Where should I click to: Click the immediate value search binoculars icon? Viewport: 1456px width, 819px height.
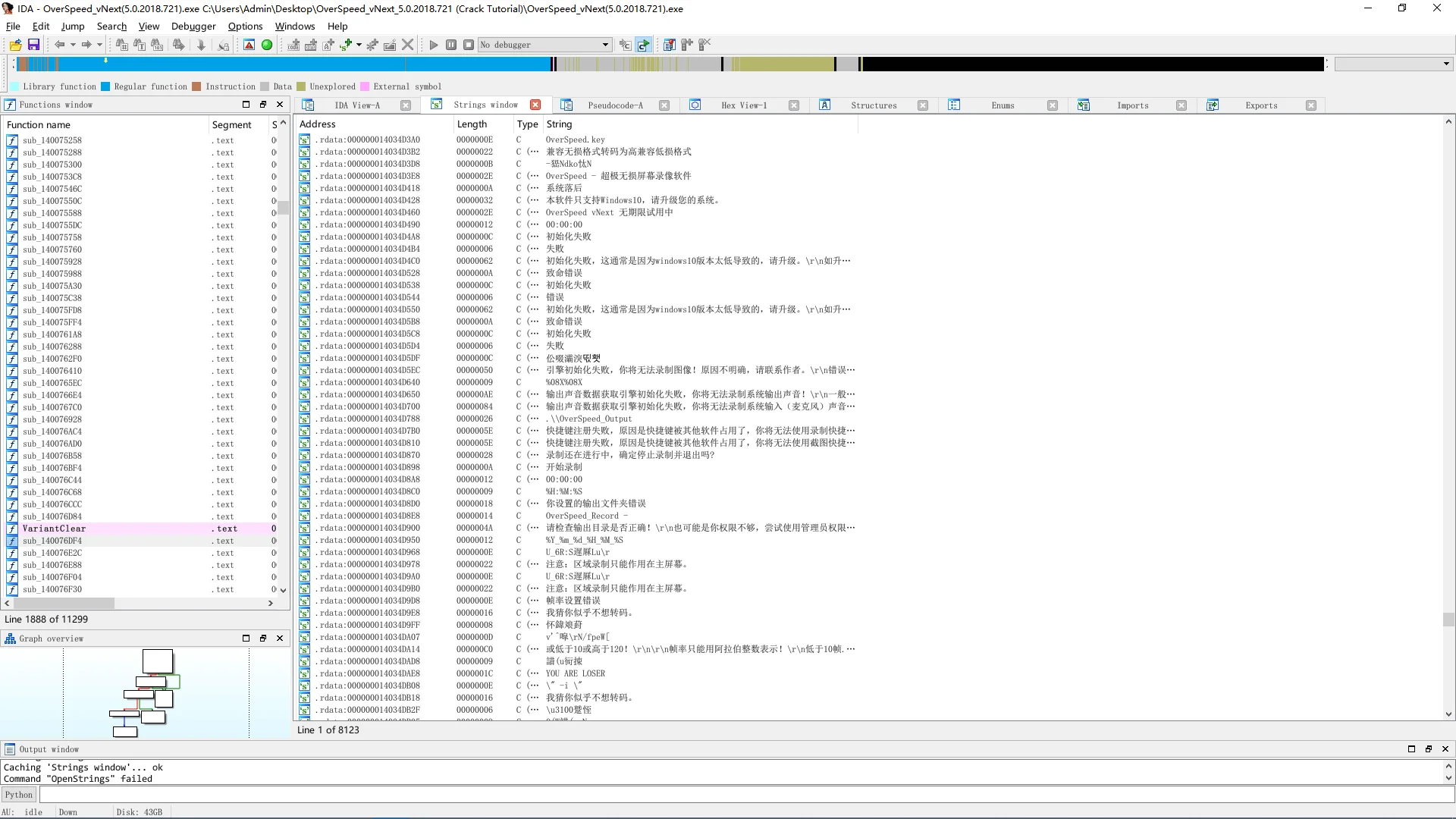[121, 45]
